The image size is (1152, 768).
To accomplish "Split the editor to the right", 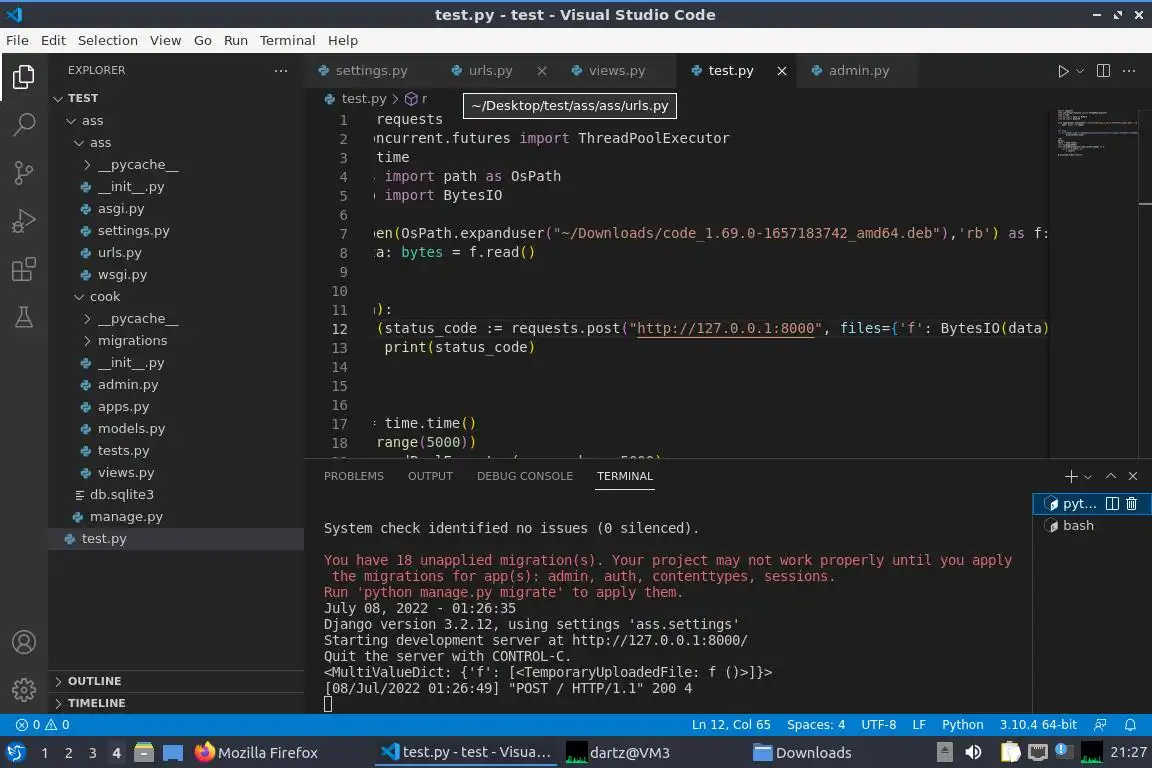I will [x=1104, y=71].
